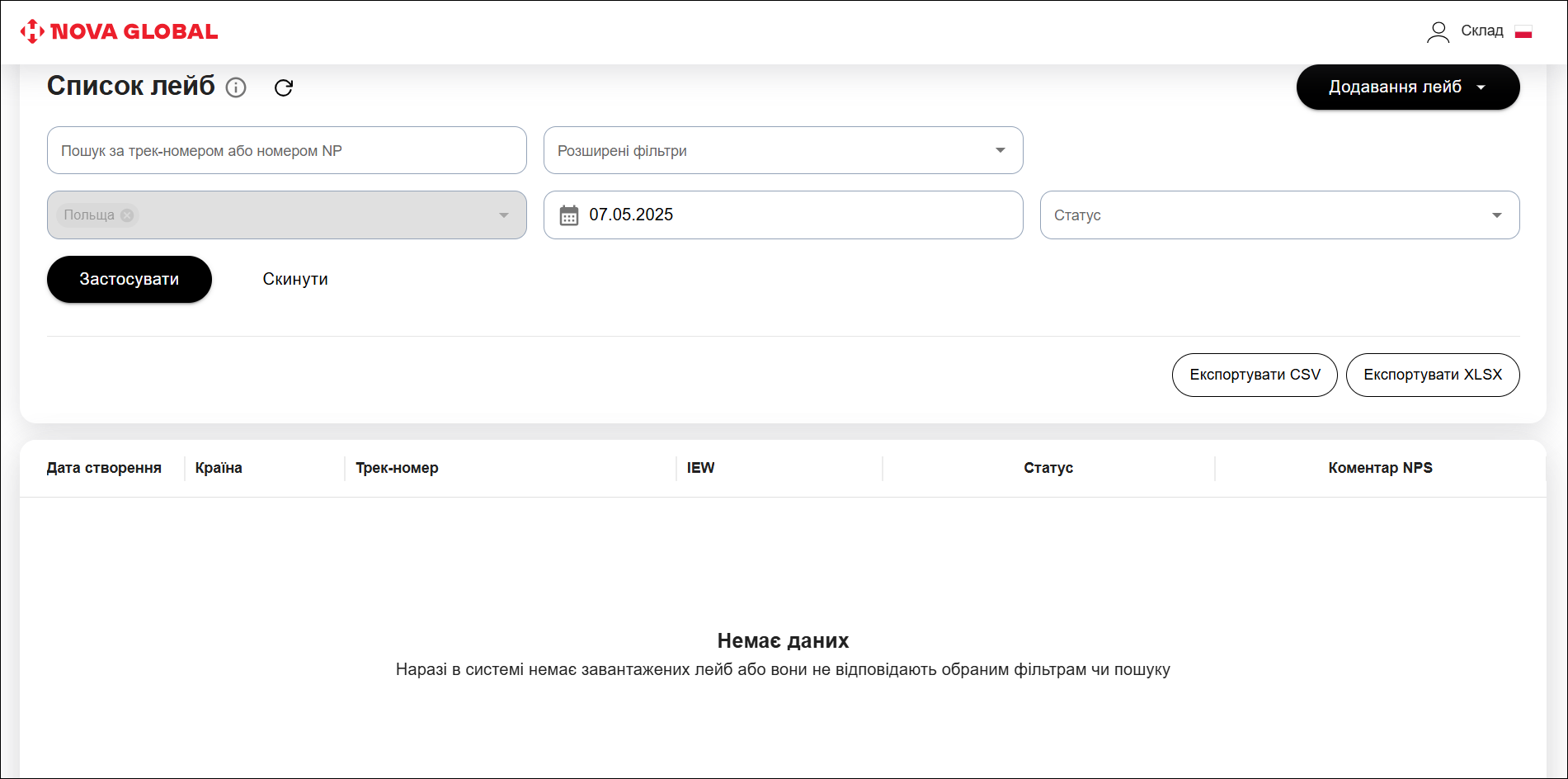Focus the track-number search field
Image resolution: width=1568 pixels, height=779 pixels.
pyautogui.click(x=286, y=150)
